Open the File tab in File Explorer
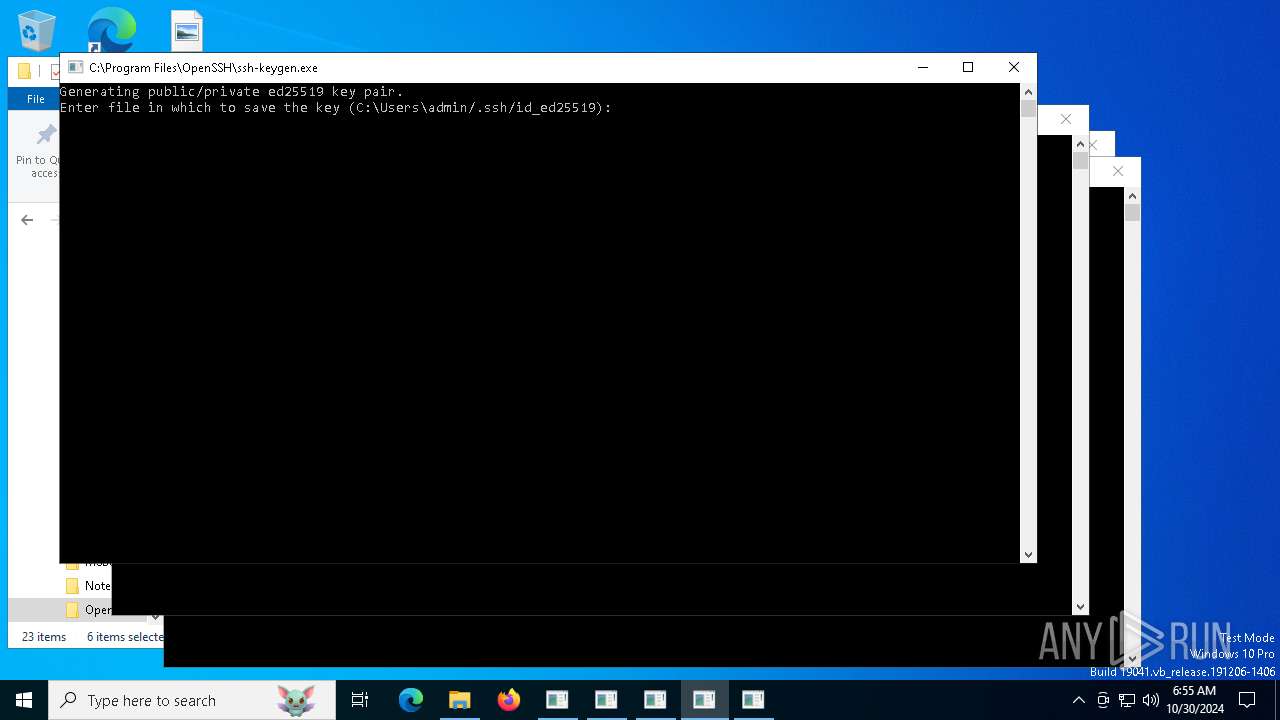 (x=35, y=99)
